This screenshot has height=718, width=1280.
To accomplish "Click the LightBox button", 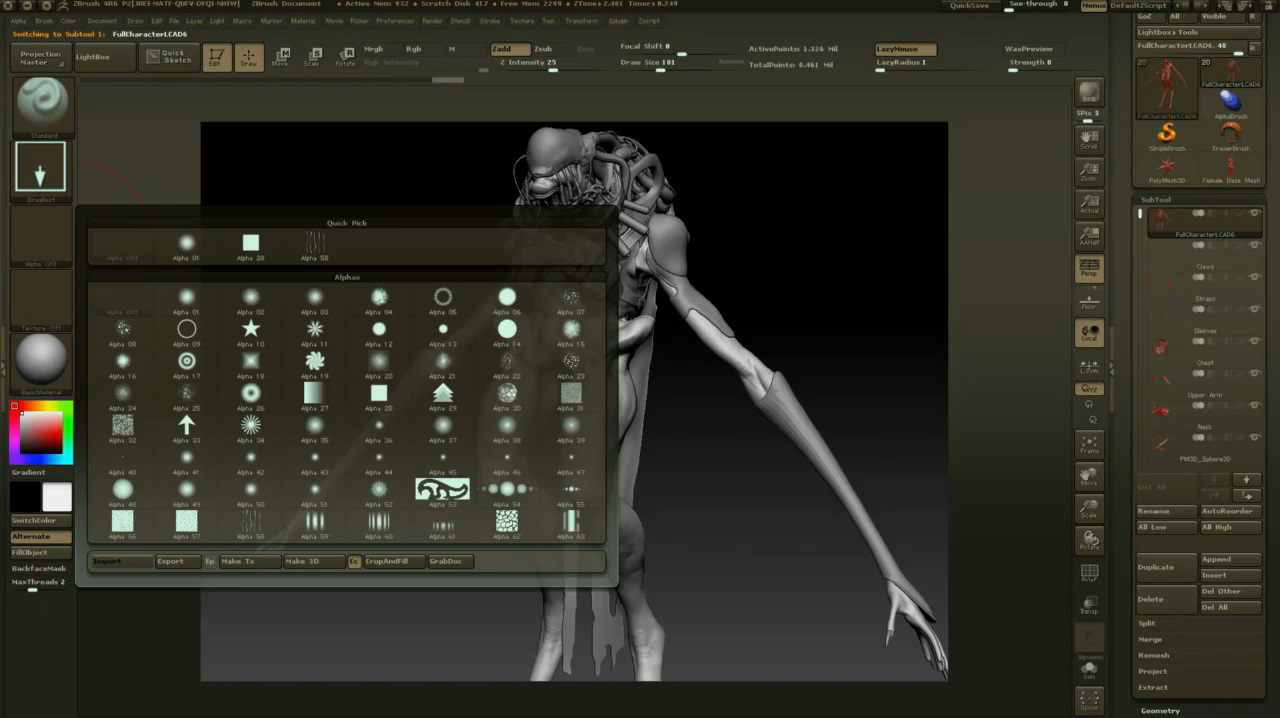I will click(x=104, y=58).
